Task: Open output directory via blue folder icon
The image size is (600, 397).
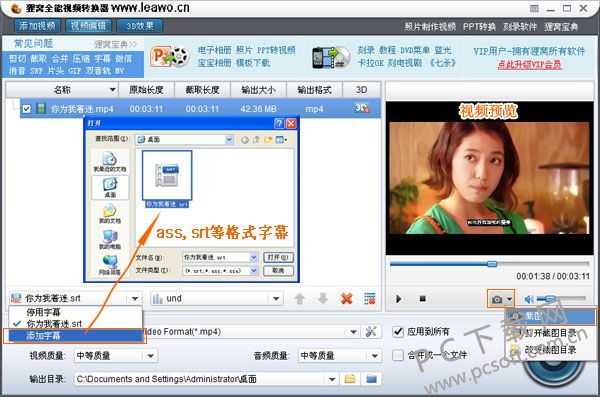Action: pyautogui.click(x=371, y=379)
